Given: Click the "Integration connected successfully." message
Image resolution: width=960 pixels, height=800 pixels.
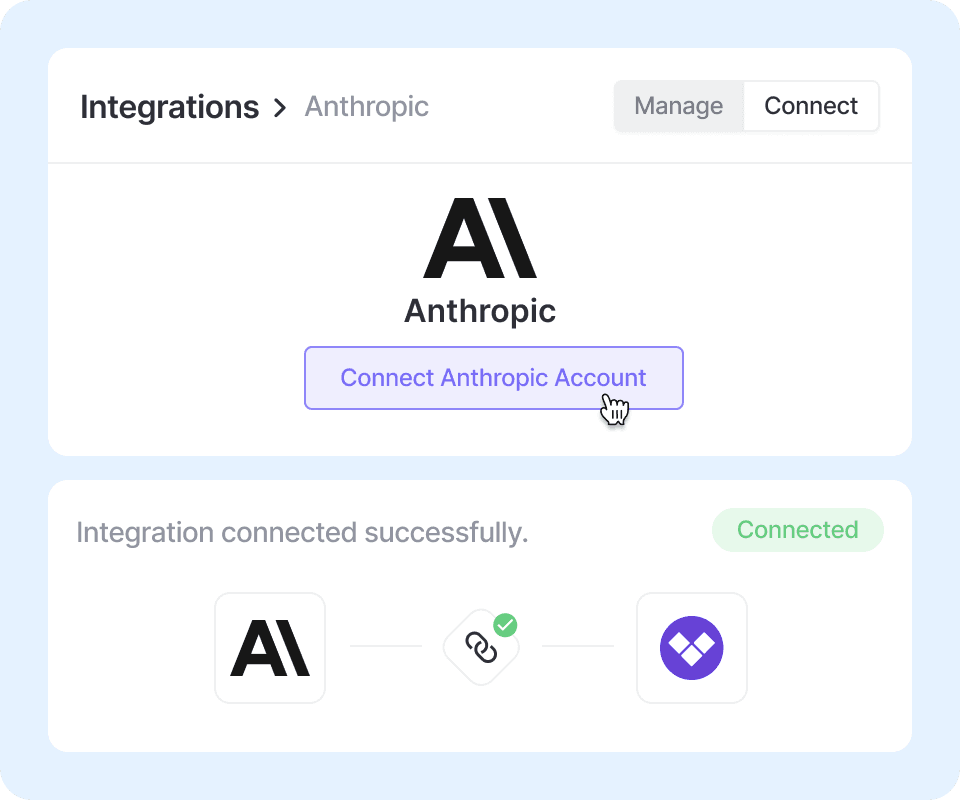Looking at the screenshot, I should coord(302,532).
